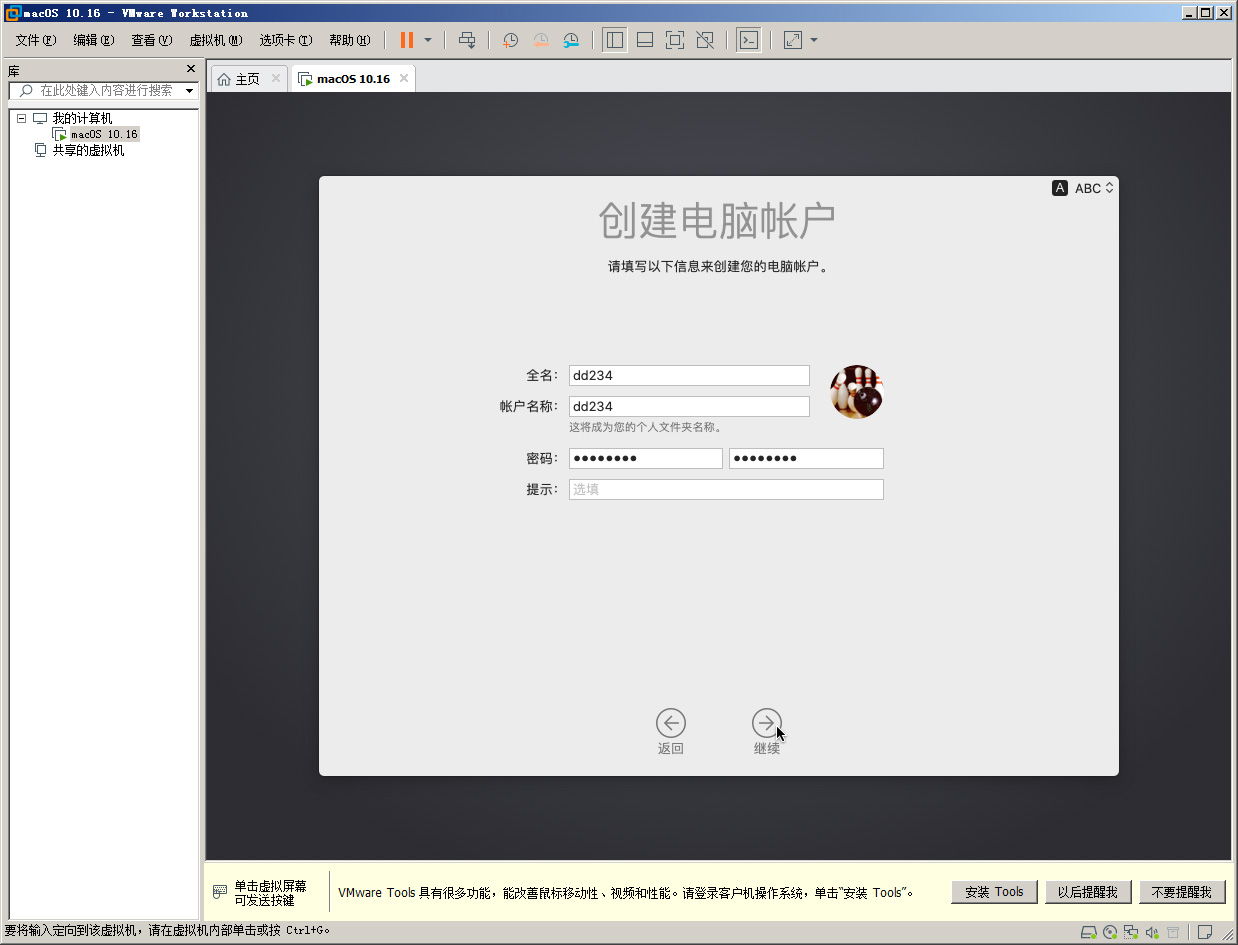
Task: Open the library search dropdown arrow
Action: 189,90
